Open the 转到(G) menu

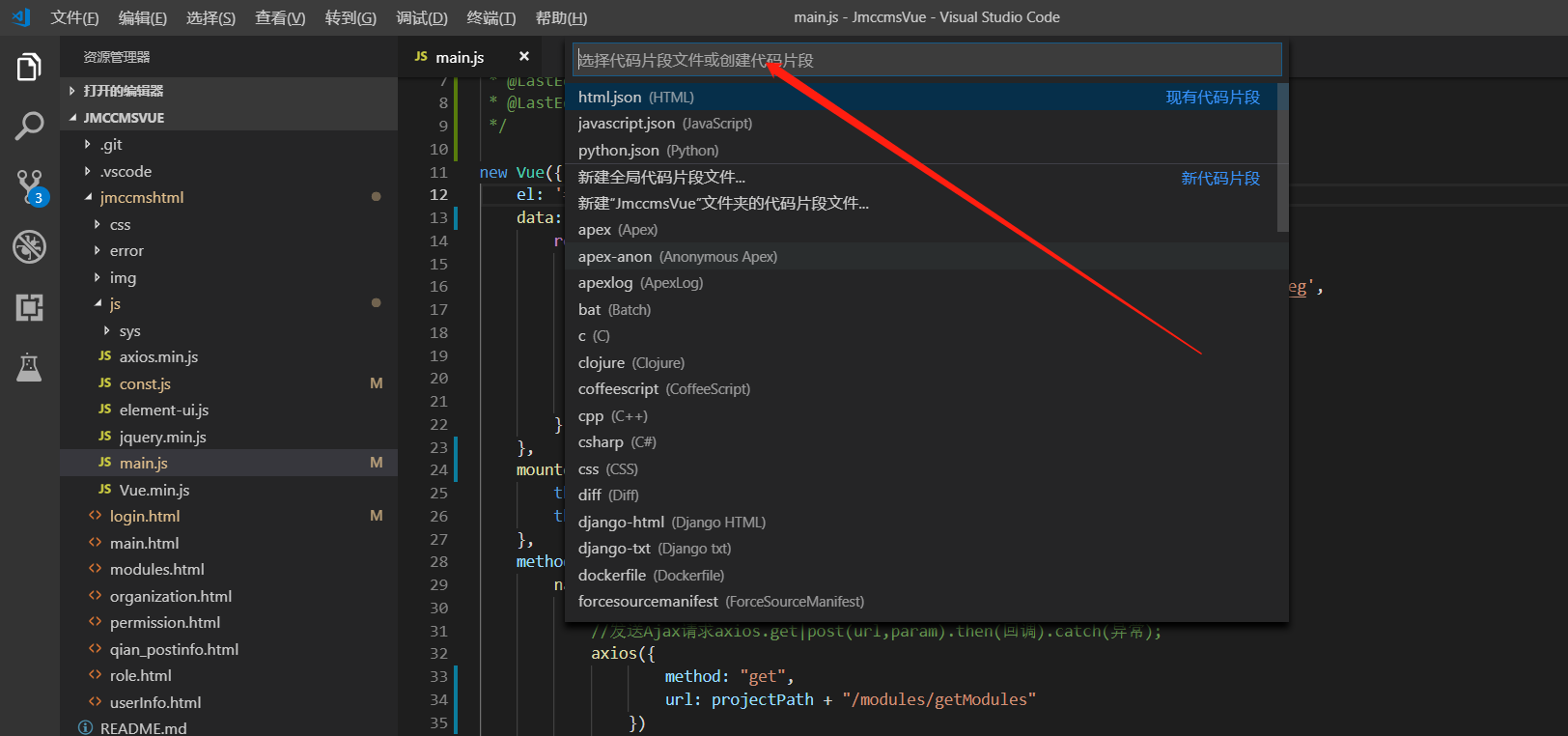coord(350,17)
